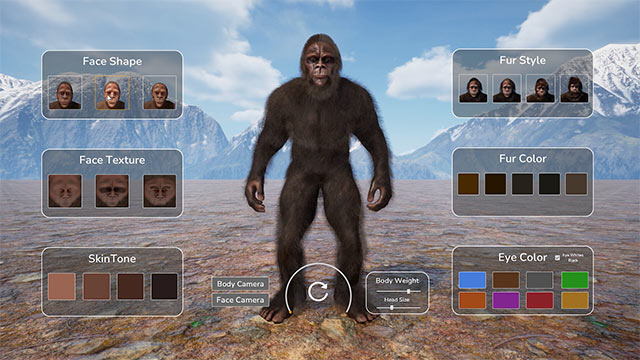
Task: Set eye color to green
Action: coord(575,280)
